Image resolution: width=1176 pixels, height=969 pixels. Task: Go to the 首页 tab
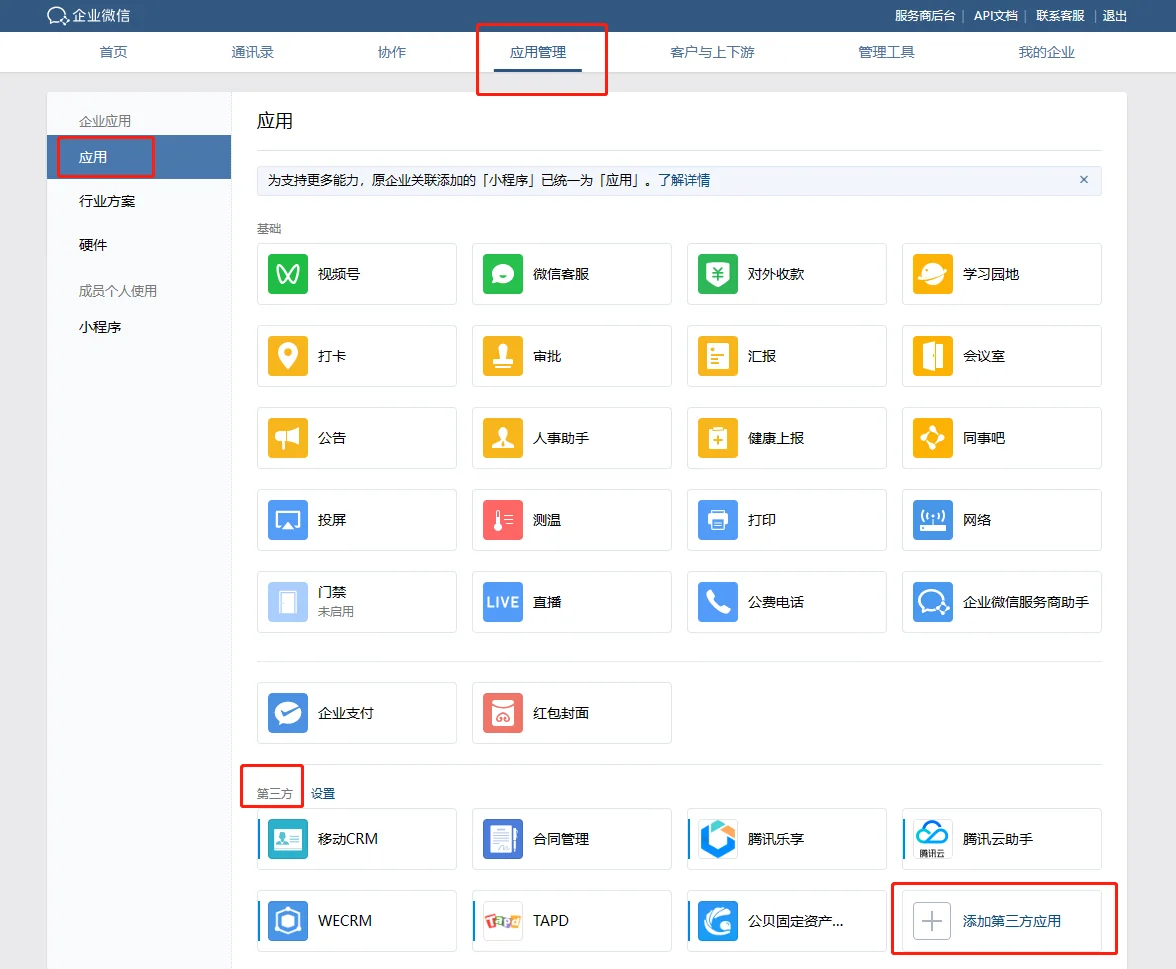pos(113,52)
